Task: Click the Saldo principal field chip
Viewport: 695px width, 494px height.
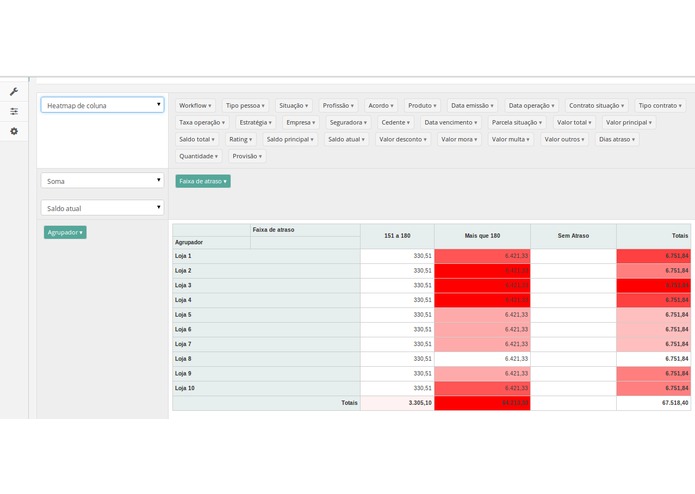Action: pyautogui.click(x=290, y=139)
